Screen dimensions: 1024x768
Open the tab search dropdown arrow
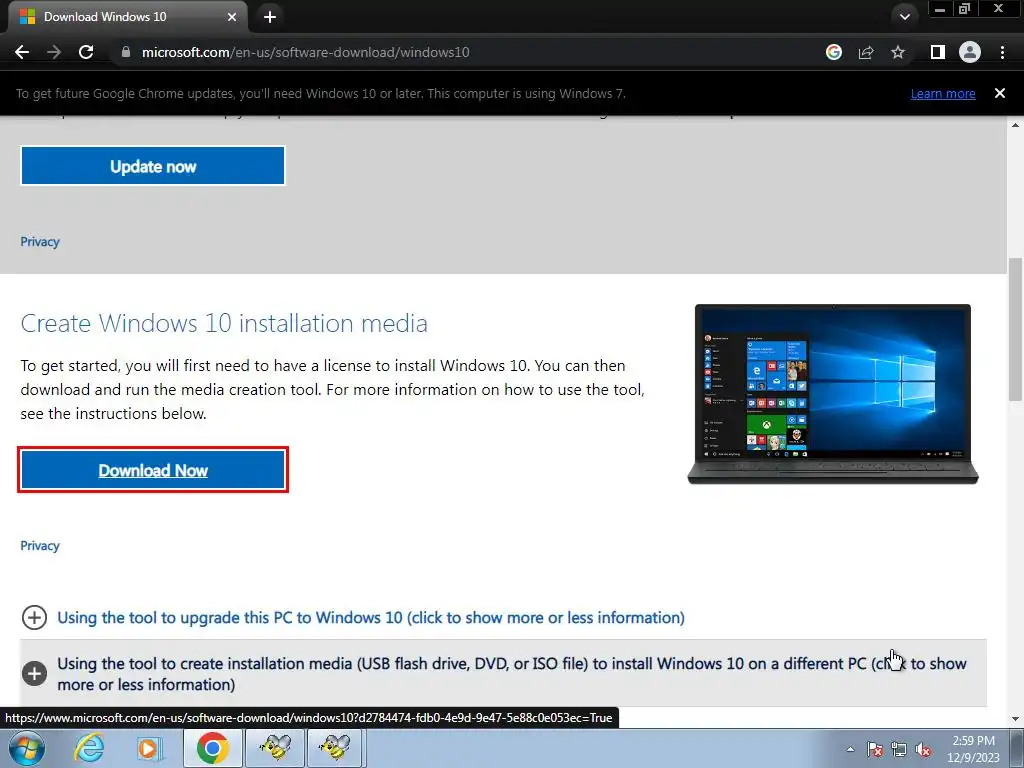click(x=904, y=17)
